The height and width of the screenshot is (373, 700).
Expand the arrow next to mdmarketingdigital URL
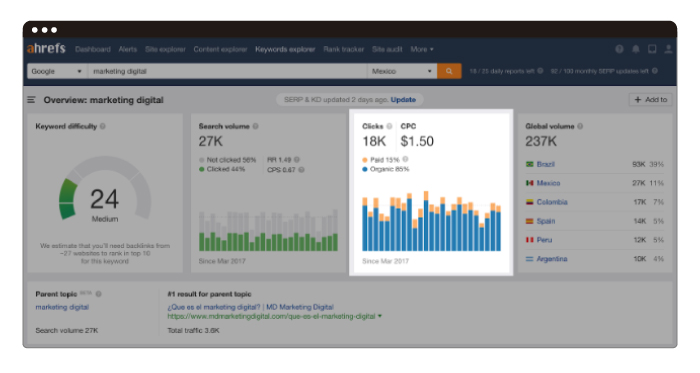(x=380, y=316)
